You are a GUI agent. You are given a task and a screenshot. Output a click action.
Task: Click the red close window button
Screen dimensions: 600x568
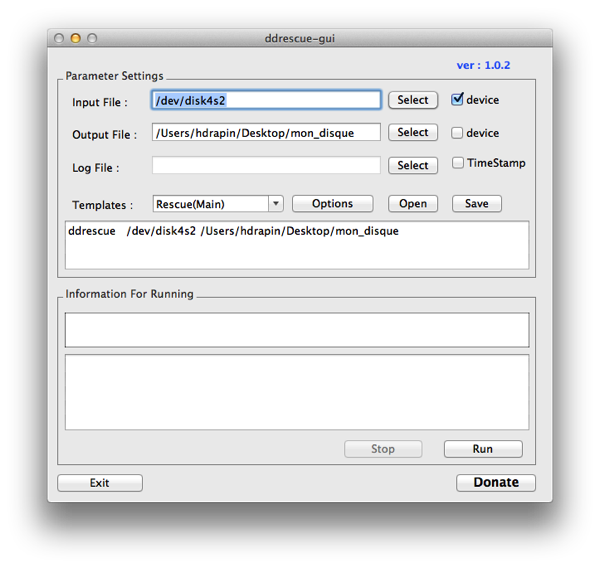tap(59, 38)
